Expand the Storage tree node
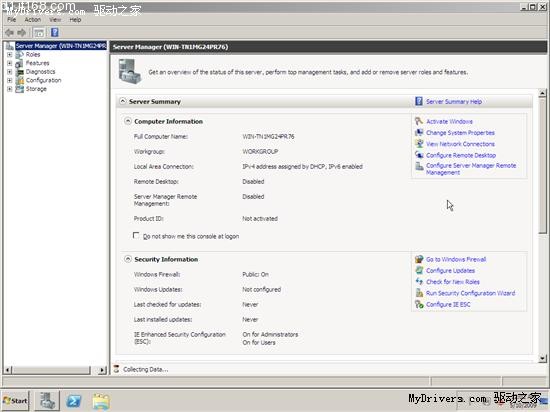Screen dimensions: 550x412 (10, 89)
